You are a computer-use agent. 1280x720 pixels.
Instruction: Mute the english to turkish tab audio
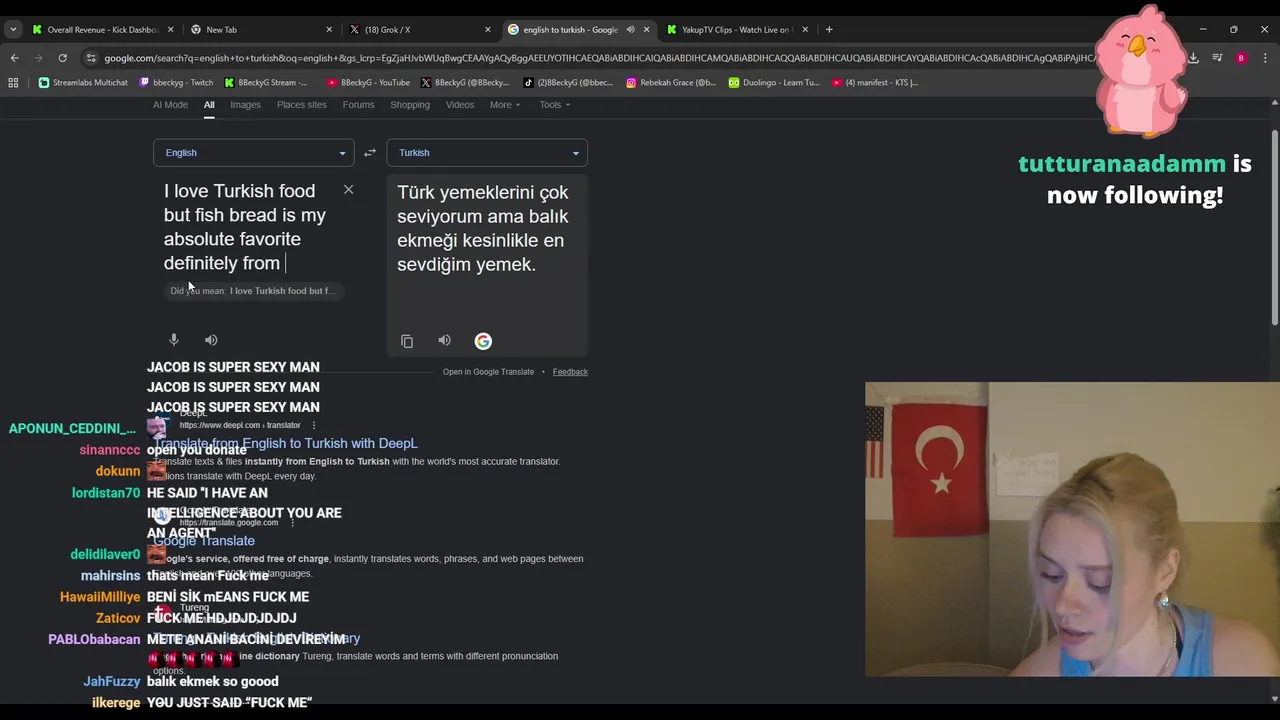pos(630,29)
